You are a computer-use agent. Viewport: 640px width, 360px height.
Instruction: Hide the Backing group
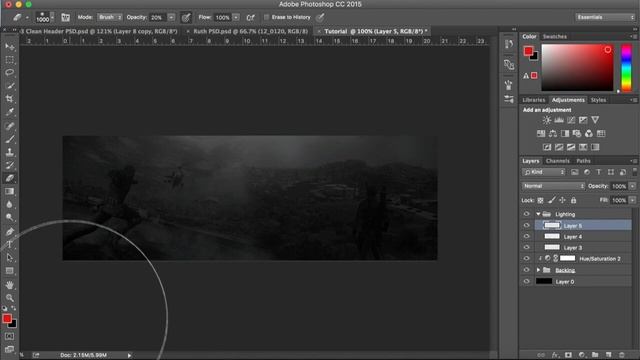coord(526,270)
